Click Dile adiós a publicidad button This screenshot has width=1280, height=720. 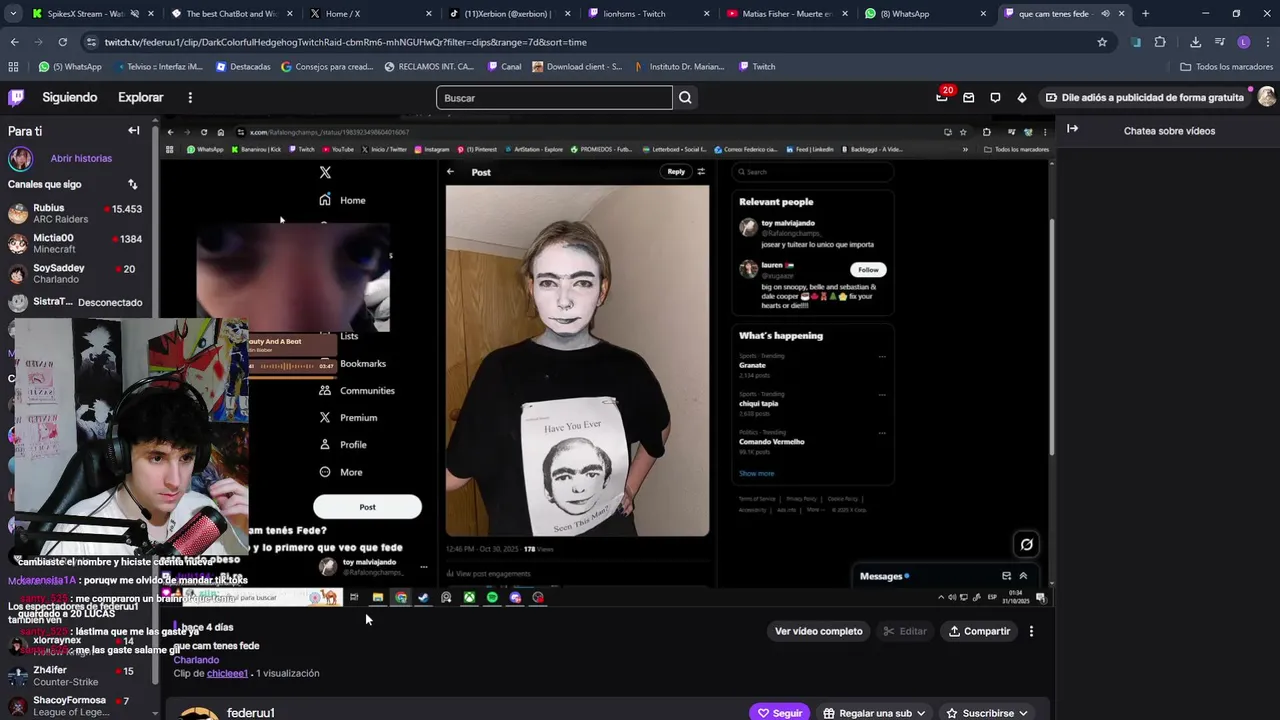pyautogui.click(x=1144, y=97)
